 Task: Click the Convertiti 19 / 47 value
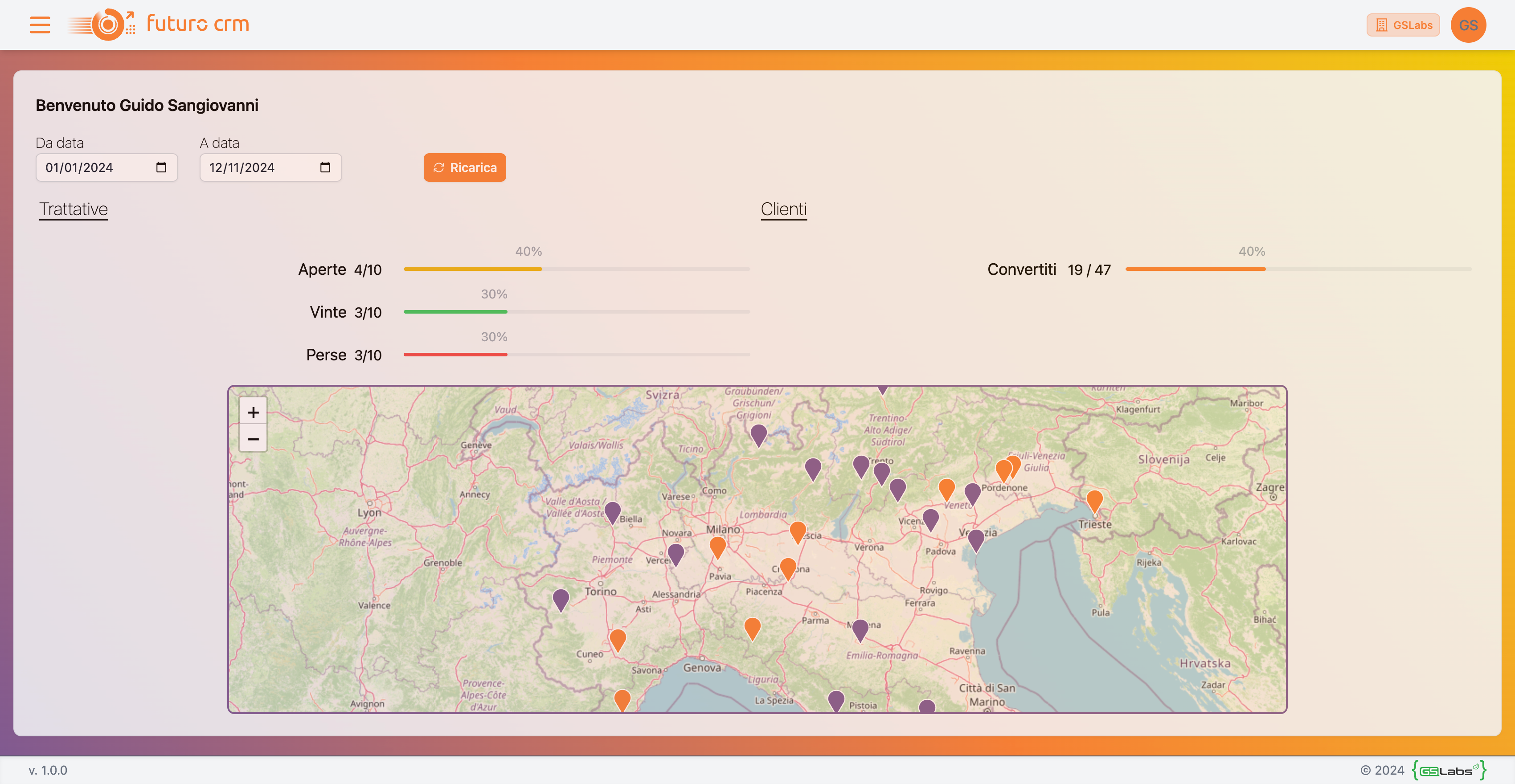pyautogui.click(x=1089, y=269)
